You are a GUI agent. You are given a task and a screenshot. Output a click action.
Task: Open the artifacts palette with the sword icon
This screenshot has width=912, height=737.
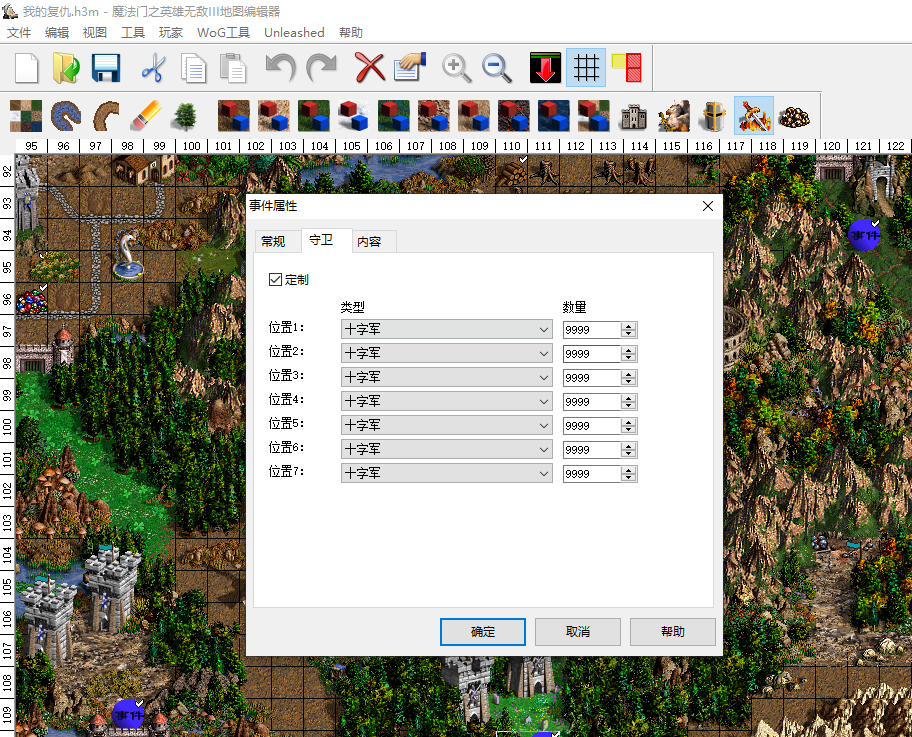click(x=754, y=116)
